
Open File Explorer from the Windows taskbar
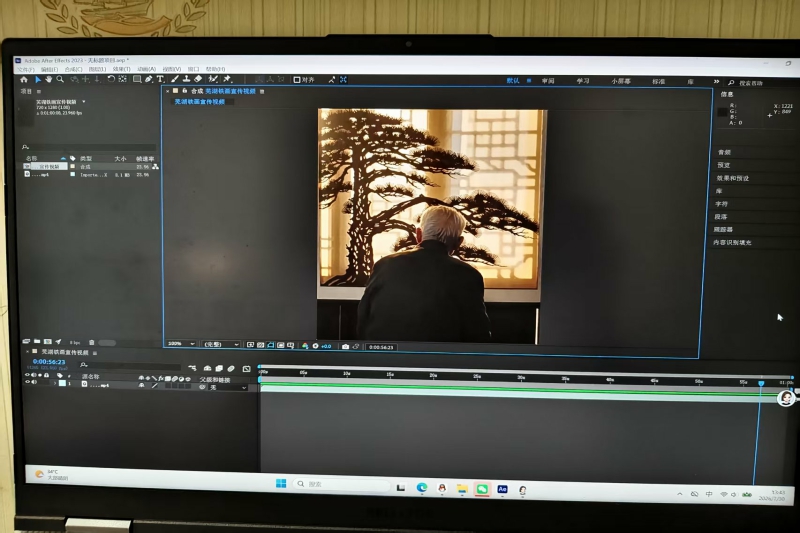(x=462, y=489)
